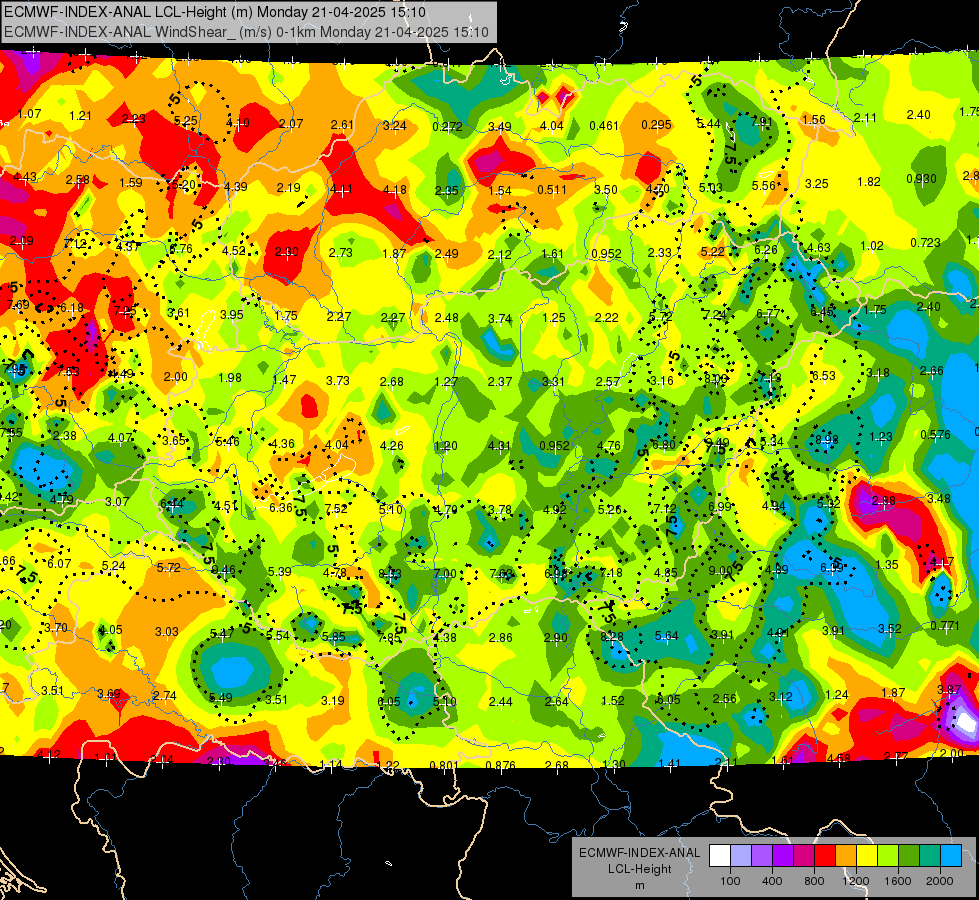
Task: Click the wind shear value 6.53
Action: [823, 375]
